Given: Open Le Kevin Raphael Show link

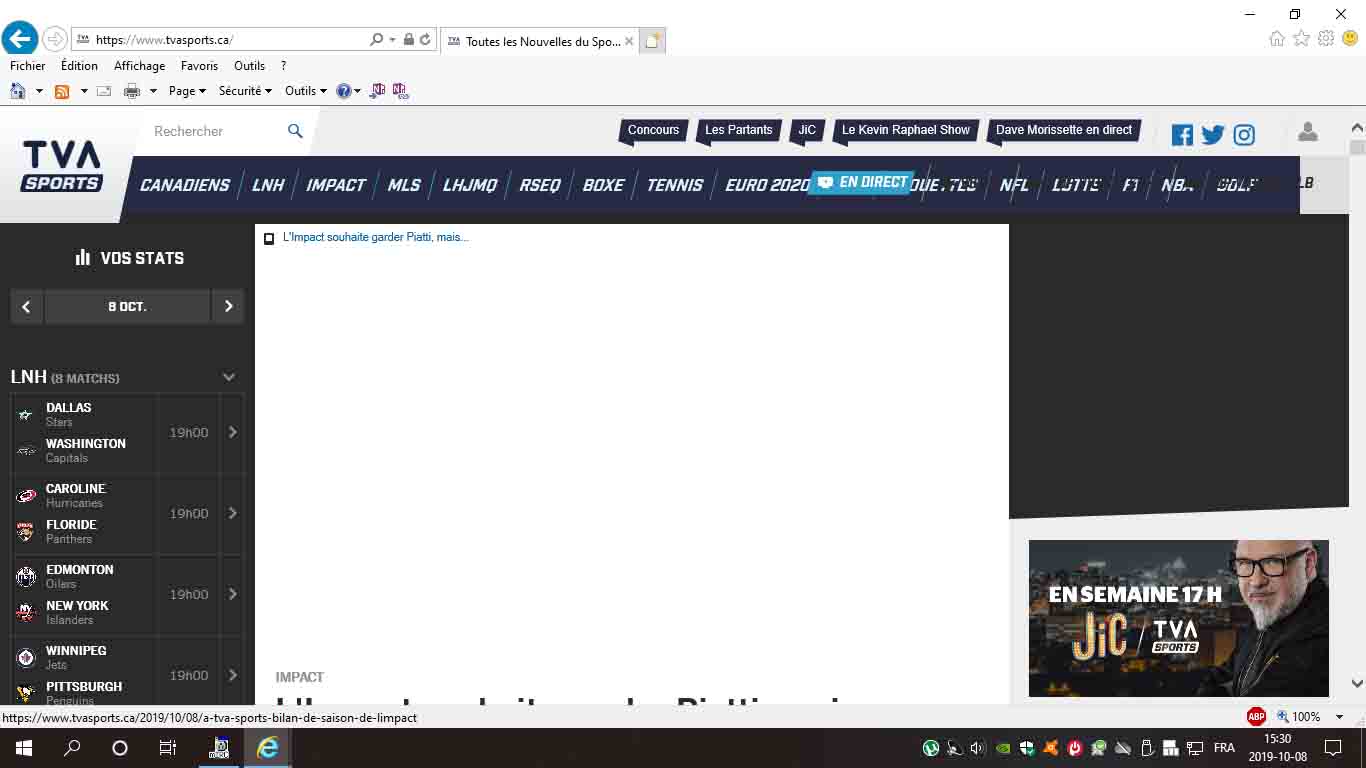Looking at the screenshot, I should 905,130.
